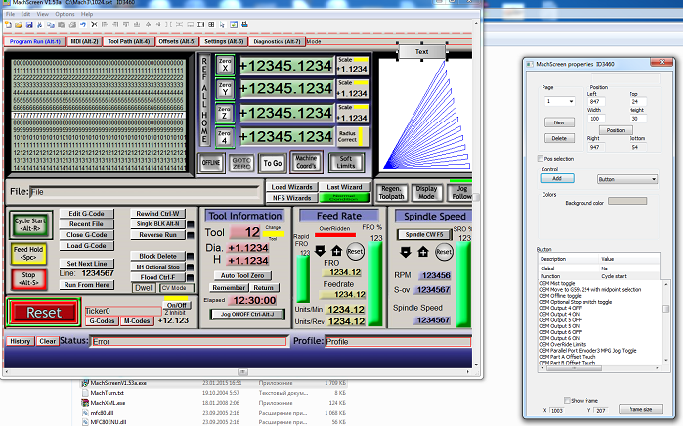Click the Load Wizards button

(292, 186)
